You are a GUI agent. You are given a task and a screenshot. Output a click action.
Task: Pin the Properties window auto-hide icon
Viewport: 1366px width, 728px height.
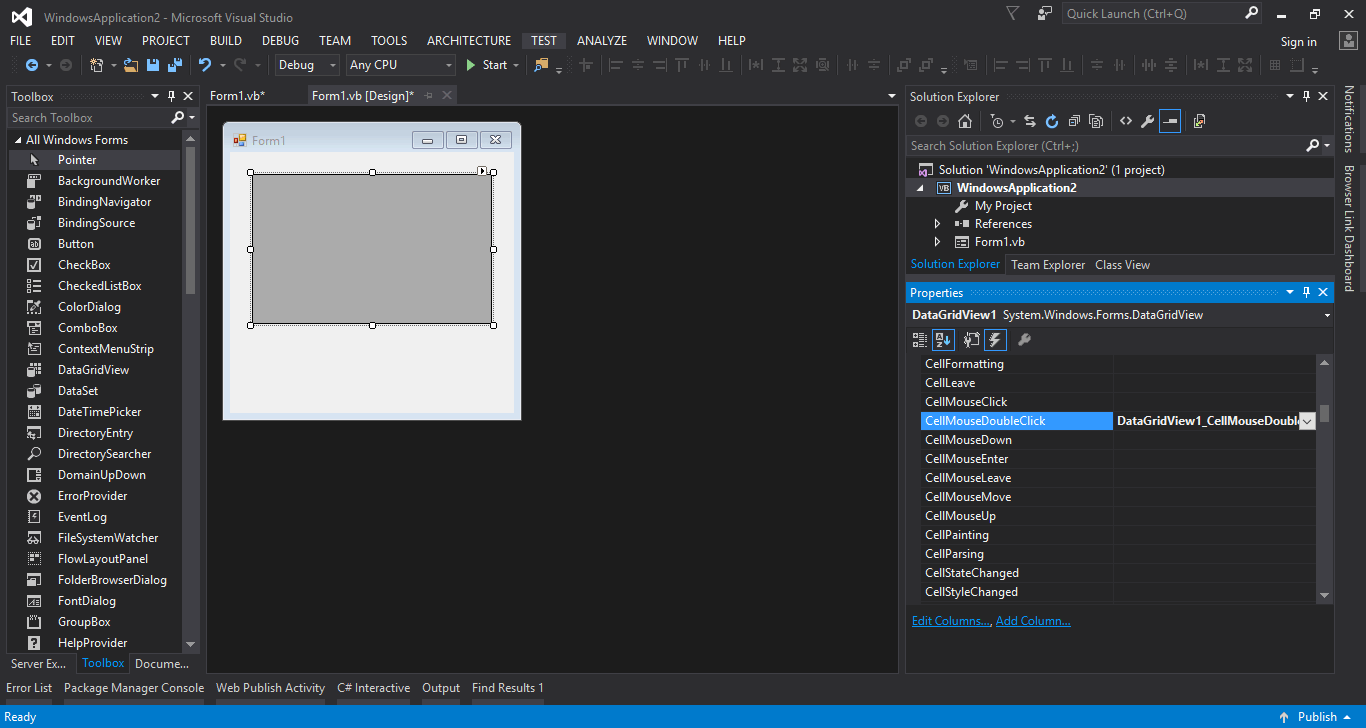(x=1306, y=292)
